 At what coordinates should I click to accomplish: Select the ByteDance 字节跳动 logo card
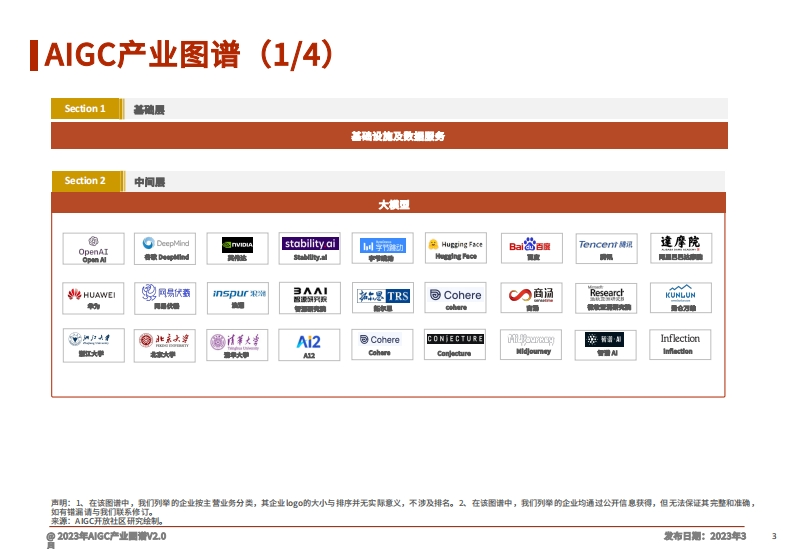382,248
